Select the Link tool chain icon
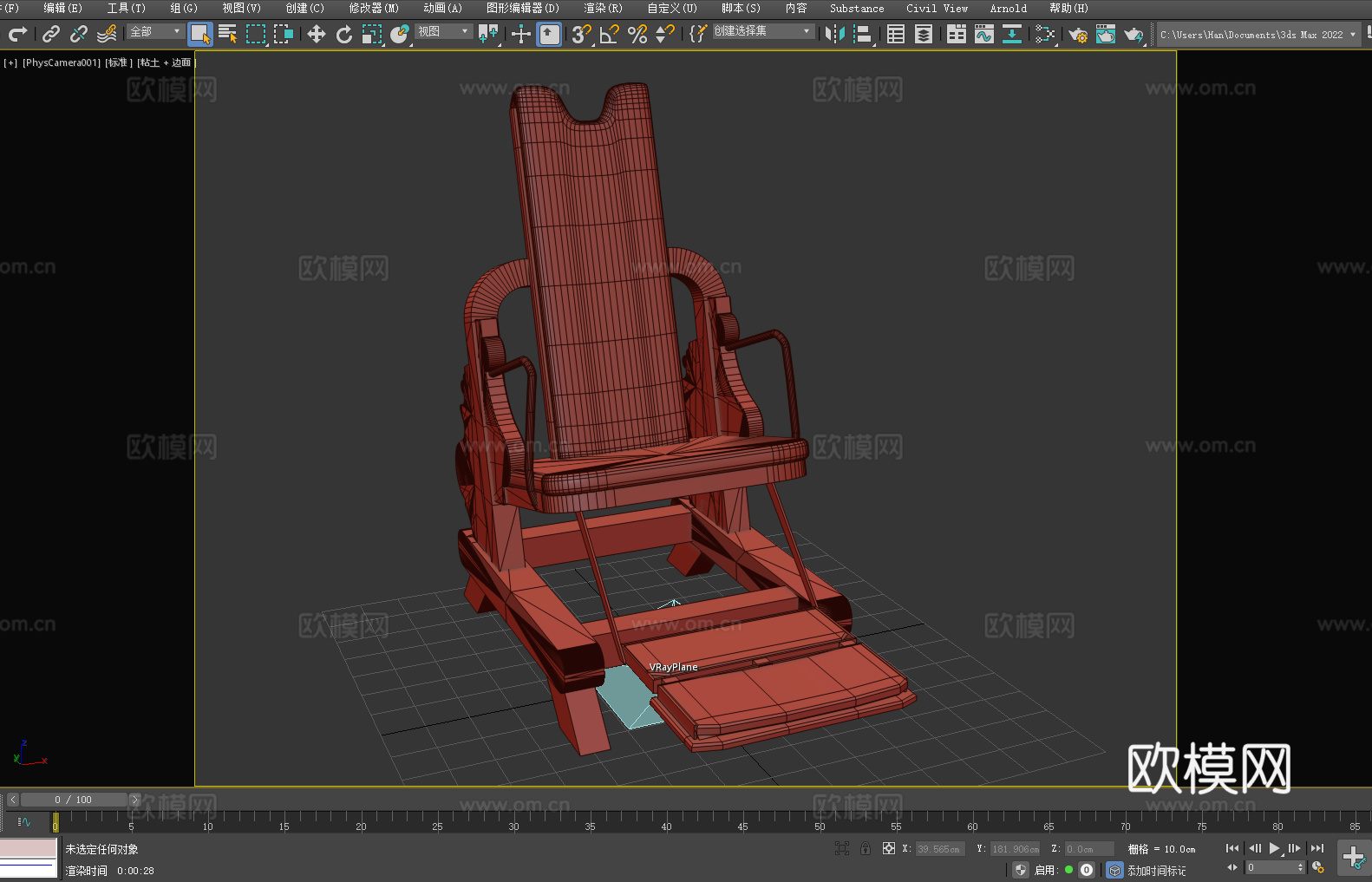Viewport: 1372px width, 882px height. click(51, 35)
